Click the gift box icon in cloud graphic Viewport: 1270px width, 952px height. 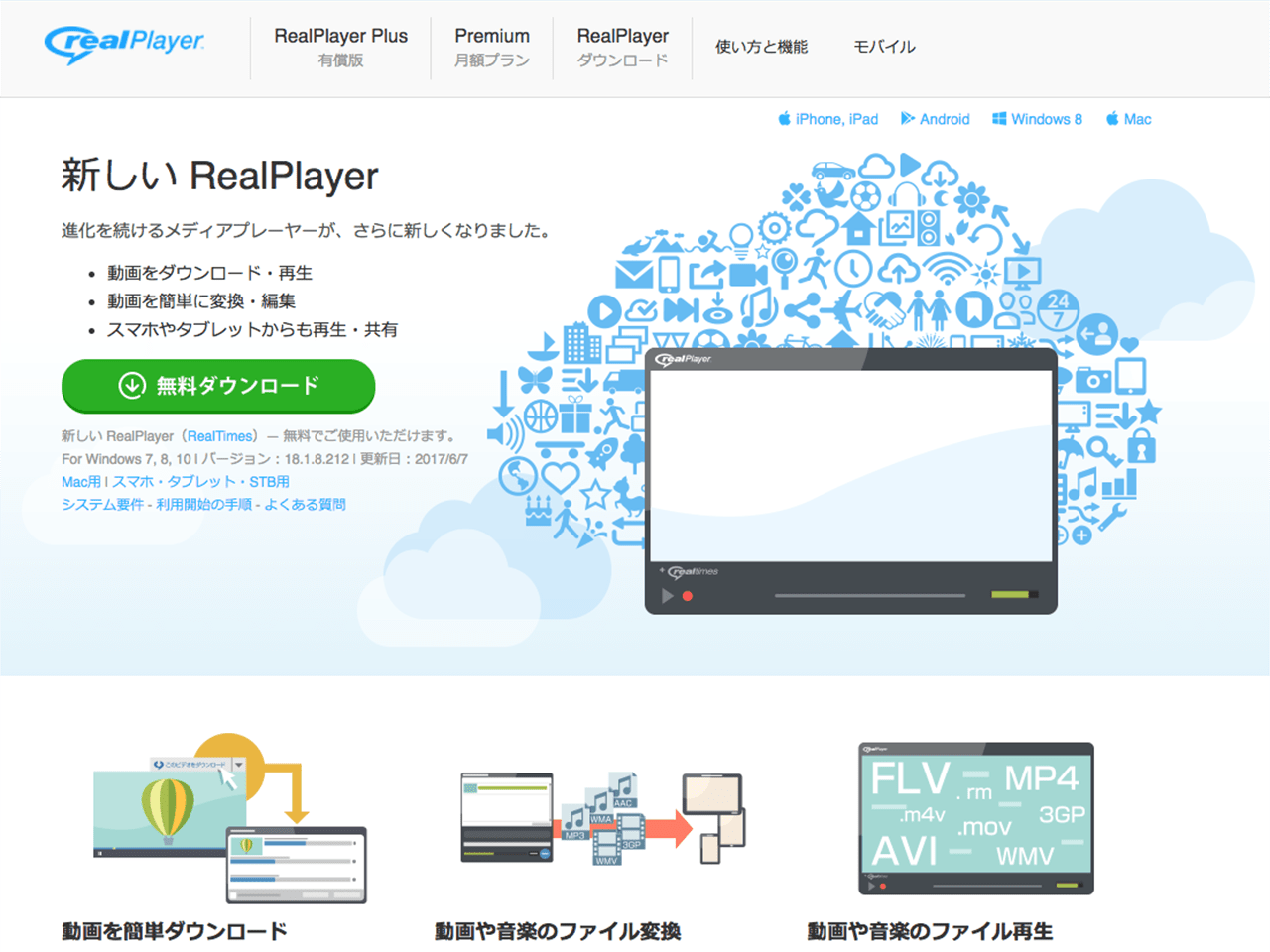click(575, 414)
